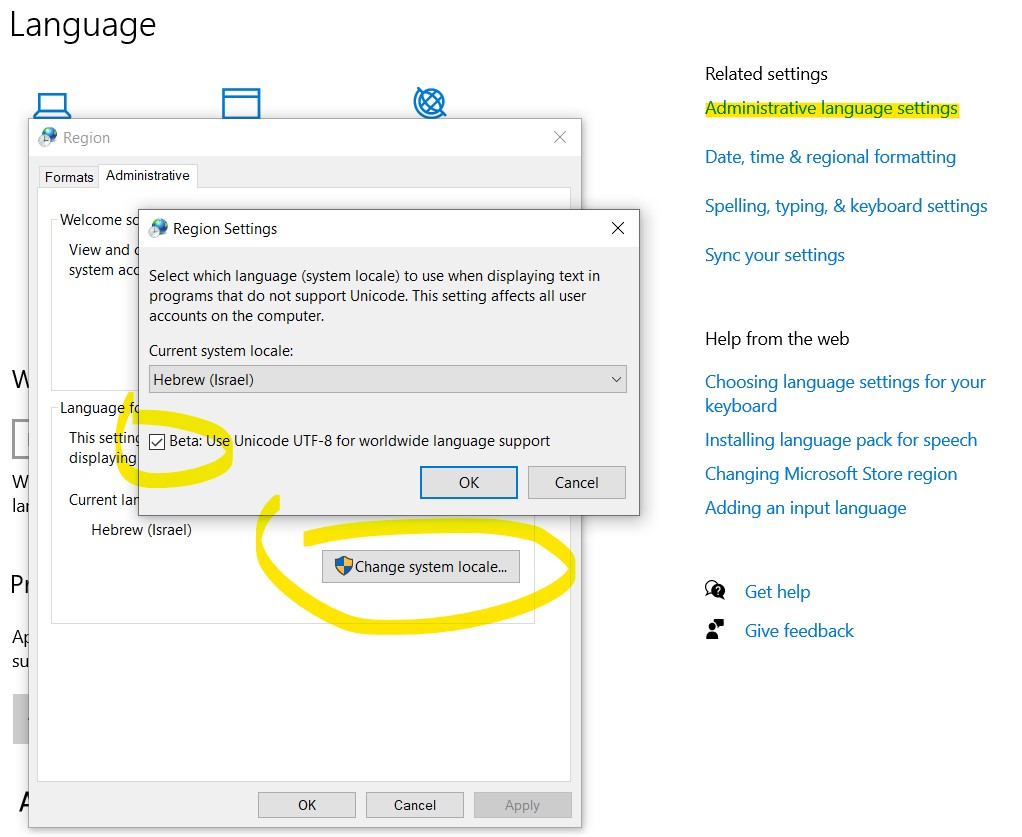This screenshot has width=1022, height=837.
Task: Confirm Region Settings with OK
Action: click(x=469, y=482)
